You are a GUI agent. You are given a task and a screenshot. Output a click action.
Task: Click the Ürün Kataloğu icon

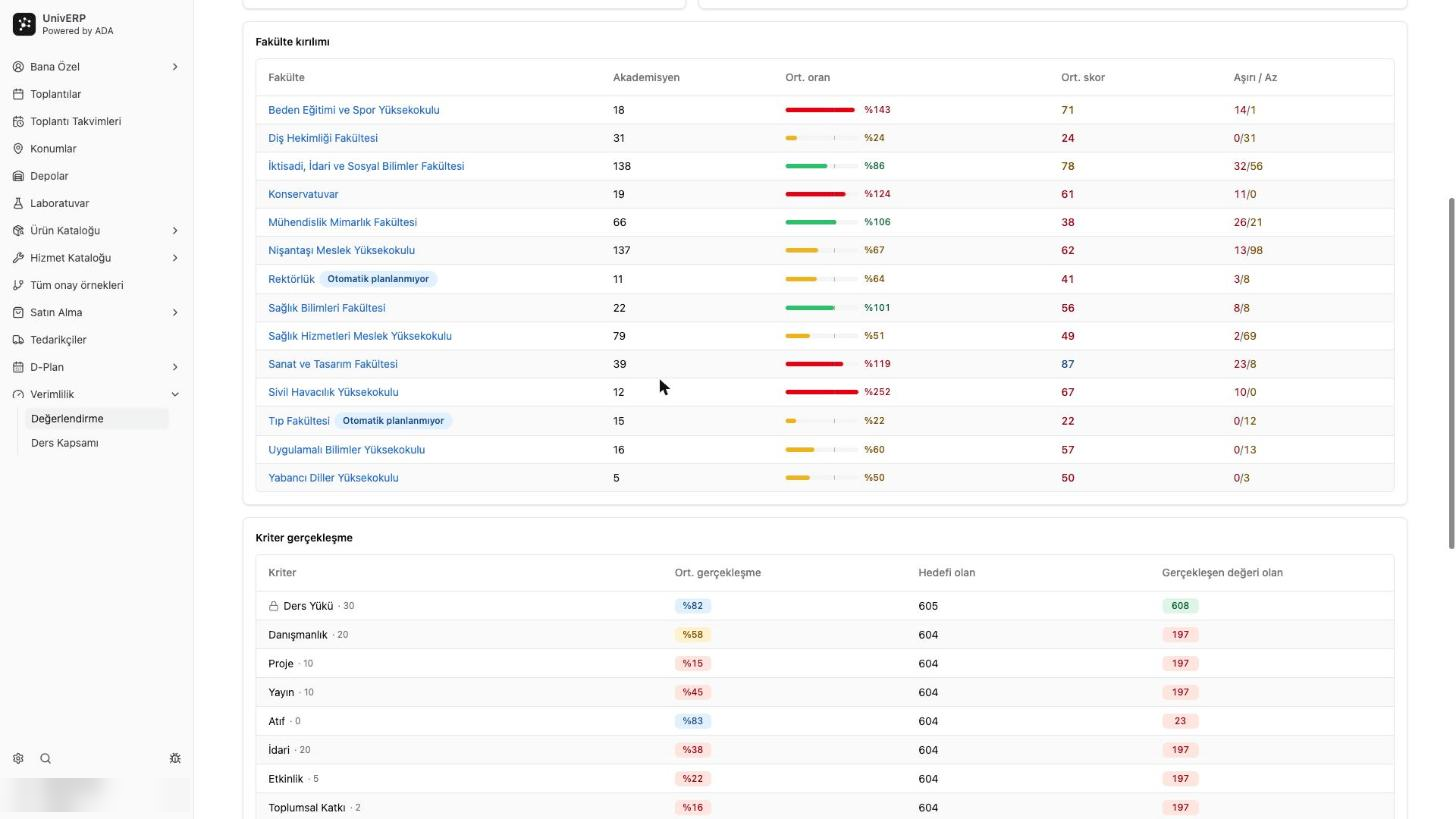click(18, 231)
